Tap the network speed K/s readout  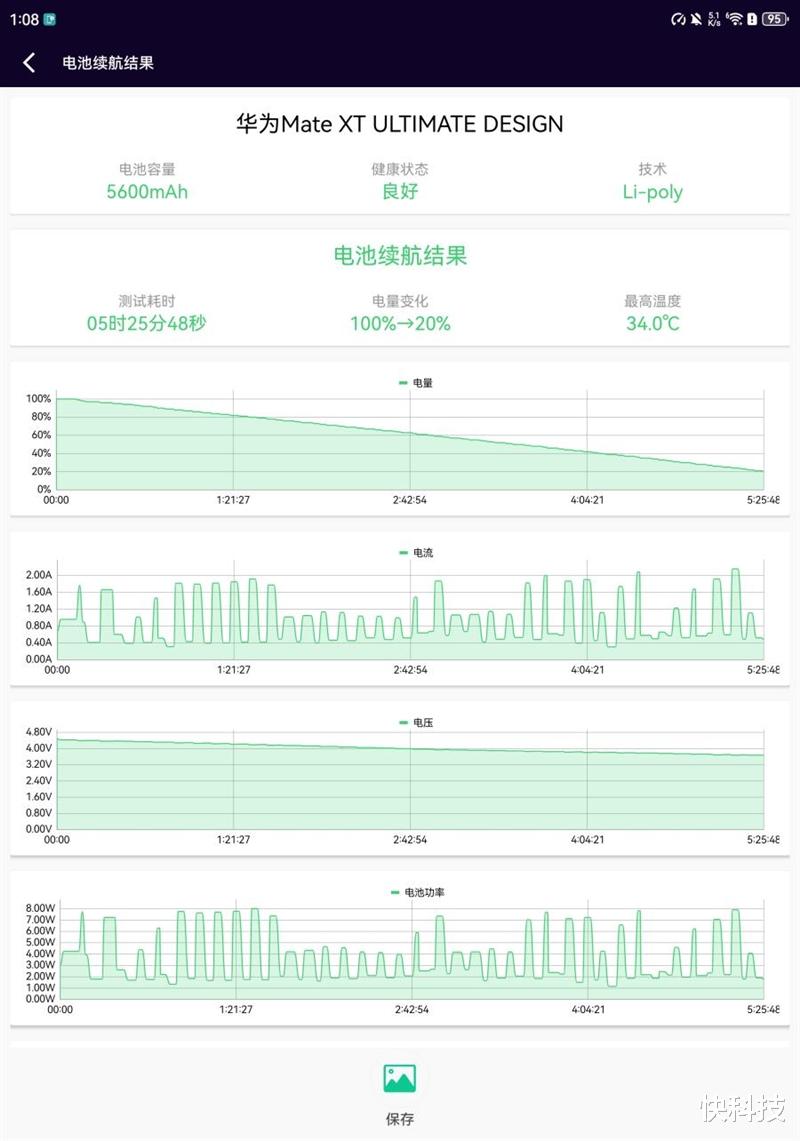pyautogui.click(x=714, y=19)
